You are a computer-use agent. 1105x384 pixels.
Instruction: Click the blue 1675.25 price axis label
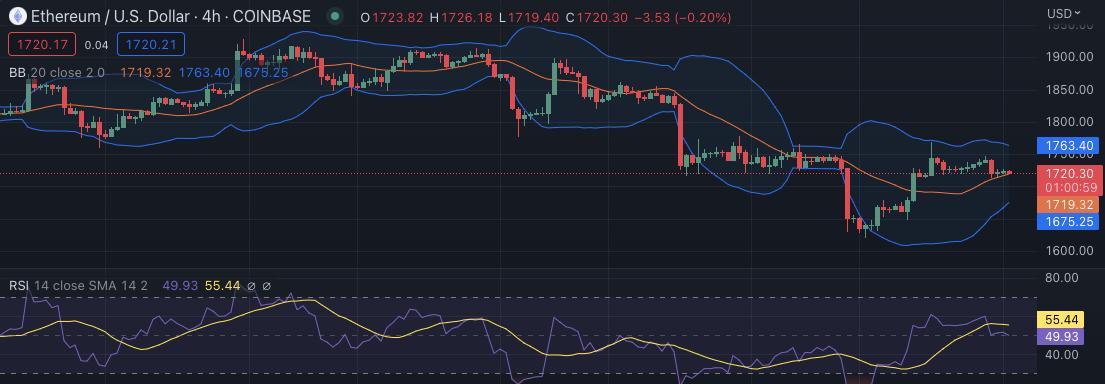[1069, 221]
